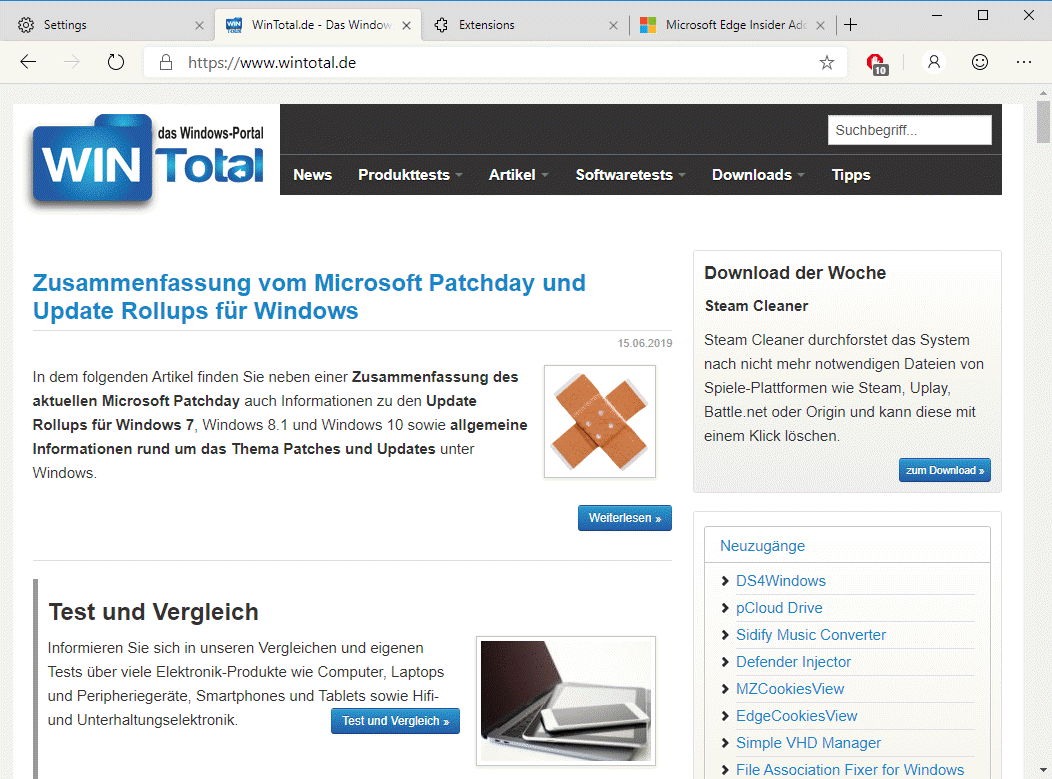This screenshot has width=1052, height=779.
Task: Open File Association Fixer for Windows link
Action: [849, 770]
